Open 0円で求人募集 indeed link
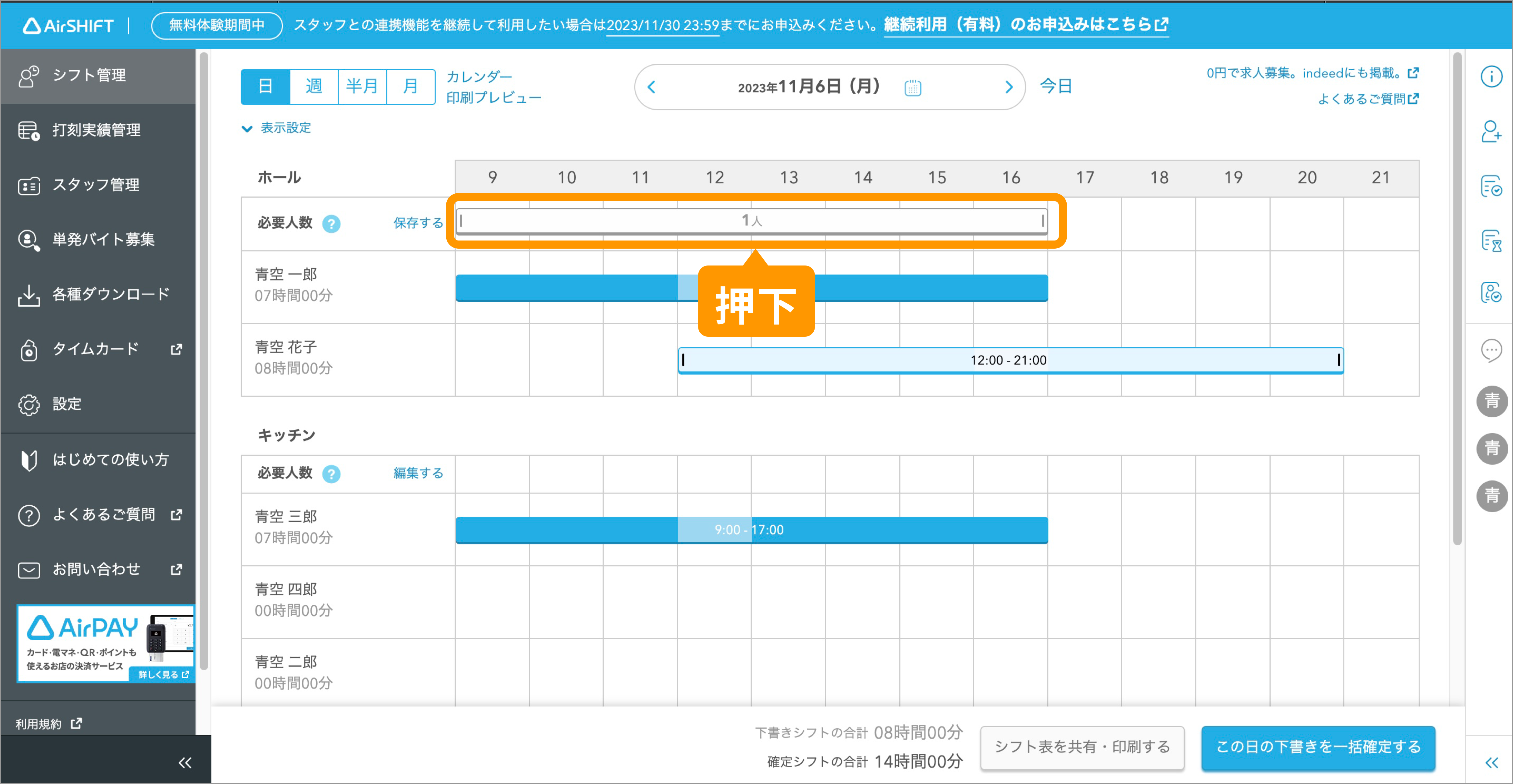1513x784 pixels. click(1313, 73)
